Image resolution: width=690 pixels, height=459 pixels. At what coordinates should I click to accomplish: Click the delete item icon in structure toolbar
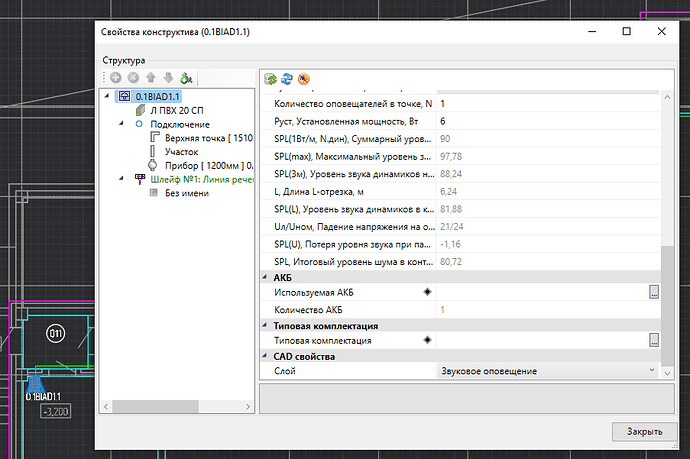133,78
